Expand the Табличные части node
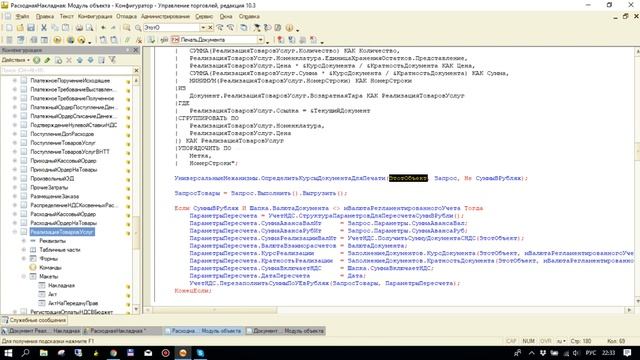Screen dimensions: 640x360 coord(24,249)
